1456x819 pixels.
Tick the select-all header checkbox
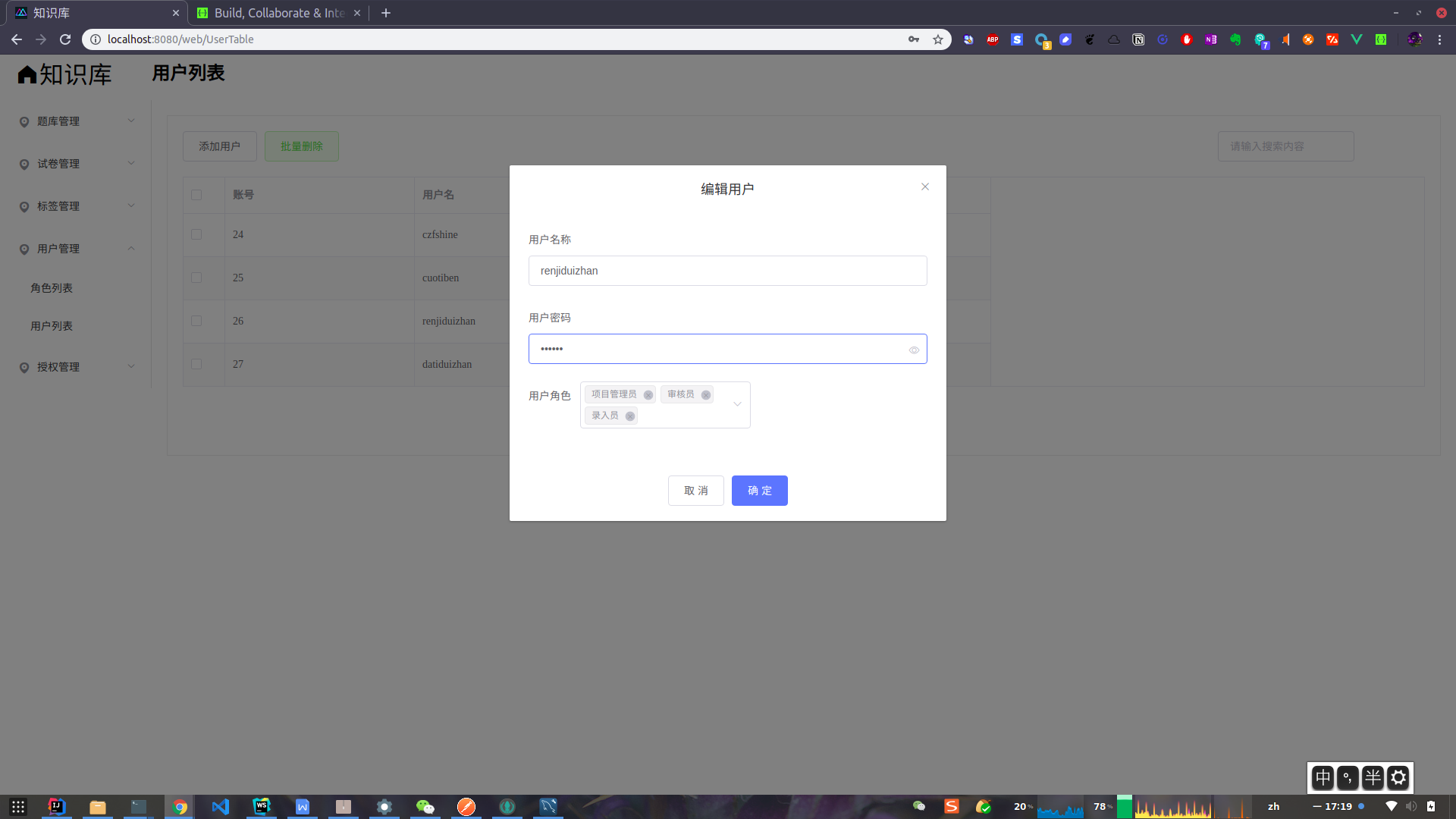(196, 195)
